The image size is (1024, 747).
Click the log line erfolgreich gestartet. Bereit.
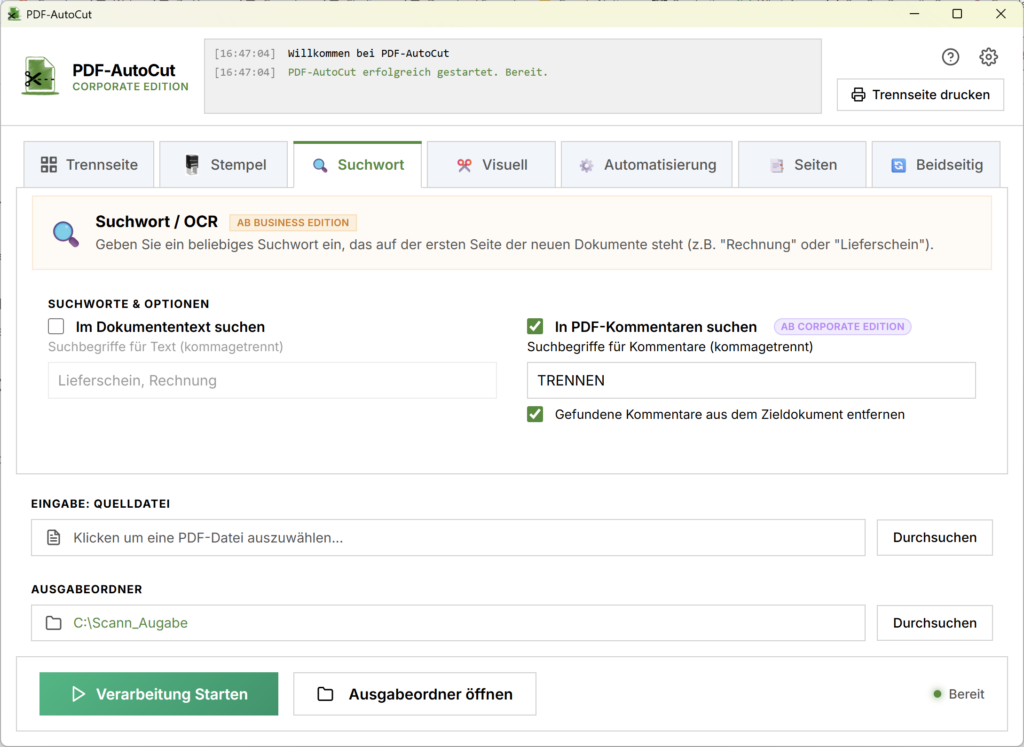[x=418, y=72]
